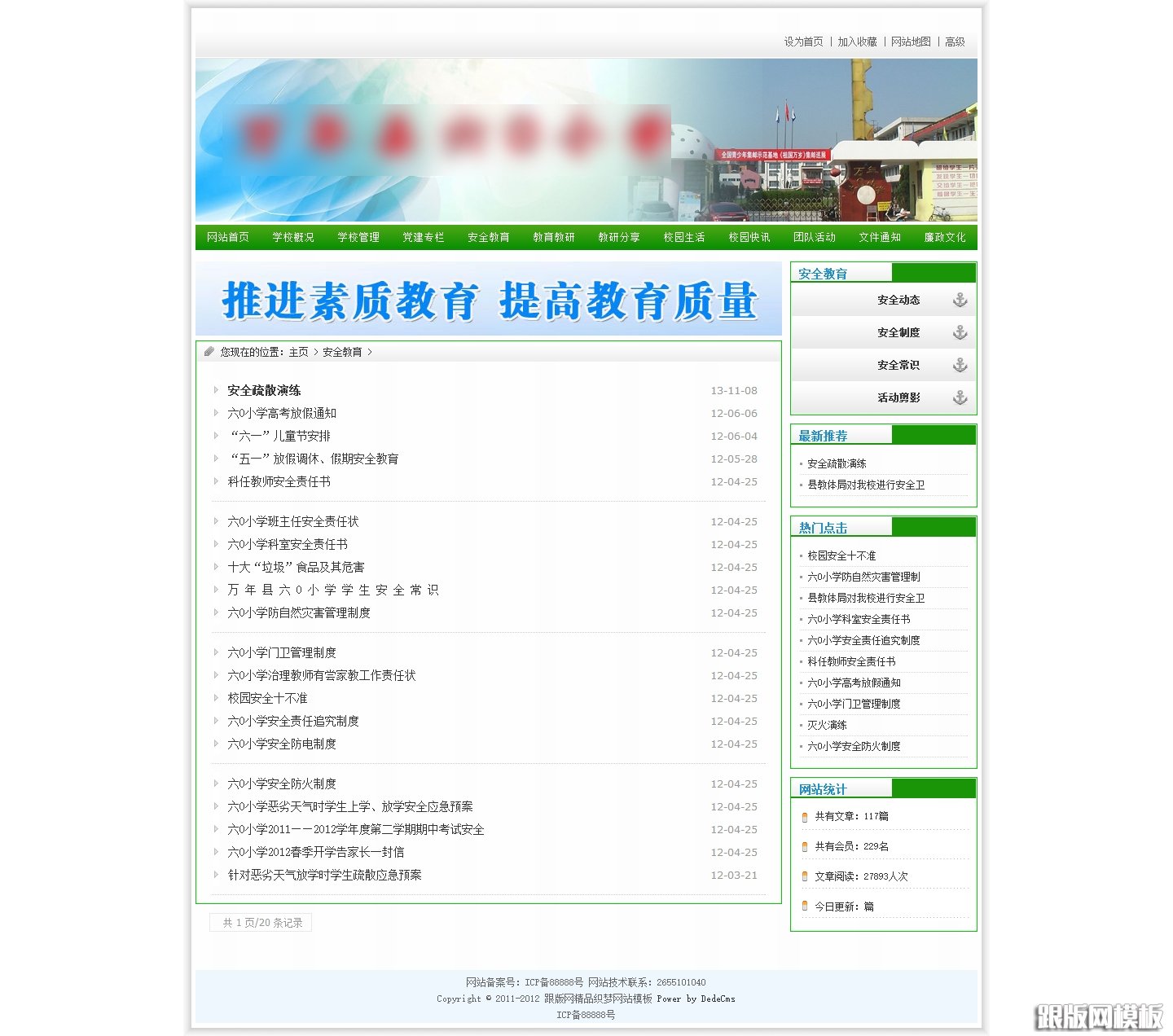Open 科任教师安全责任书 in the main list
The width and height of the screenshot is (1173, 1036).
click(x=279, y=481)
